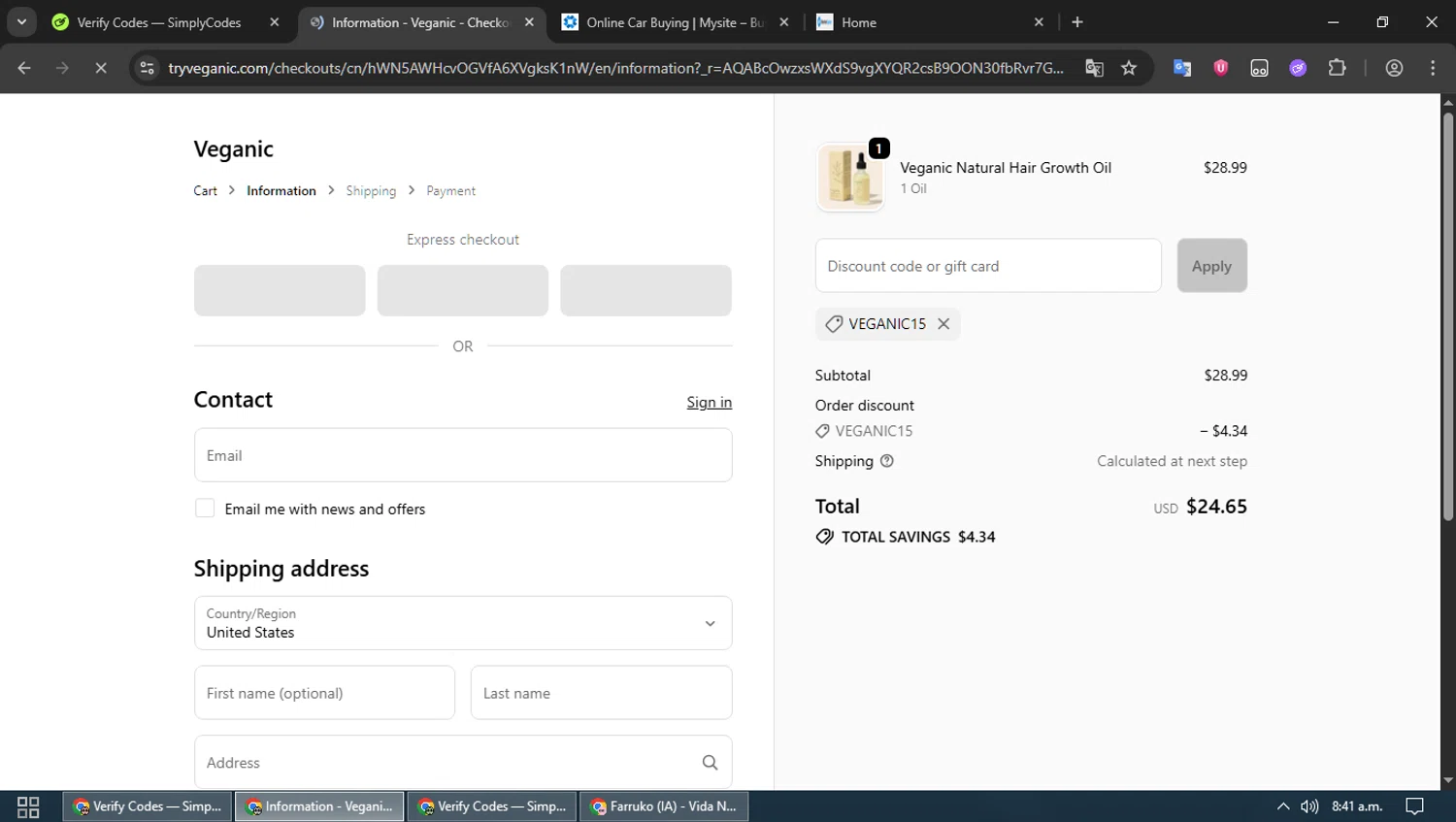Click the Hair Growth Oil product thumbnail

coord(850,178)
